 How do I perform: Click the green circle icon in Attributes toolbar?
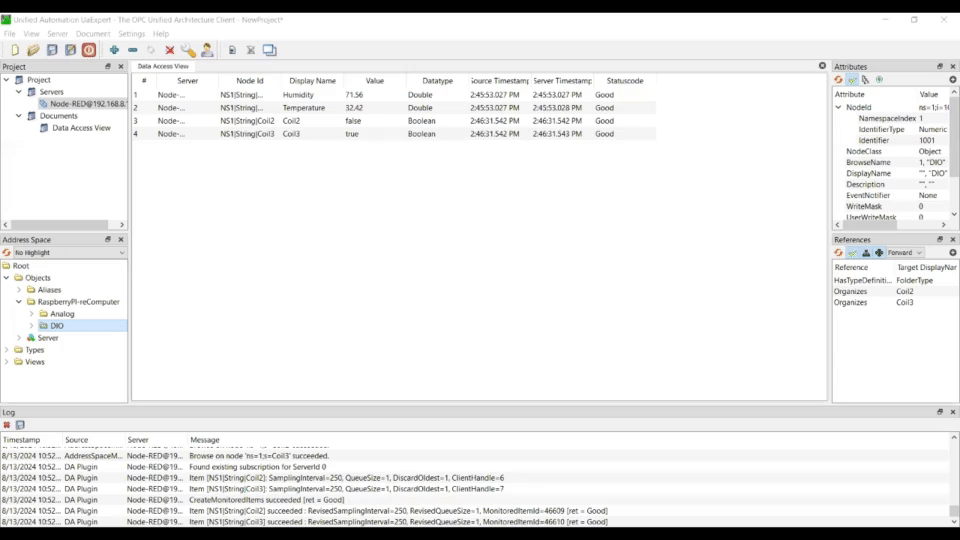click(879, 80)
